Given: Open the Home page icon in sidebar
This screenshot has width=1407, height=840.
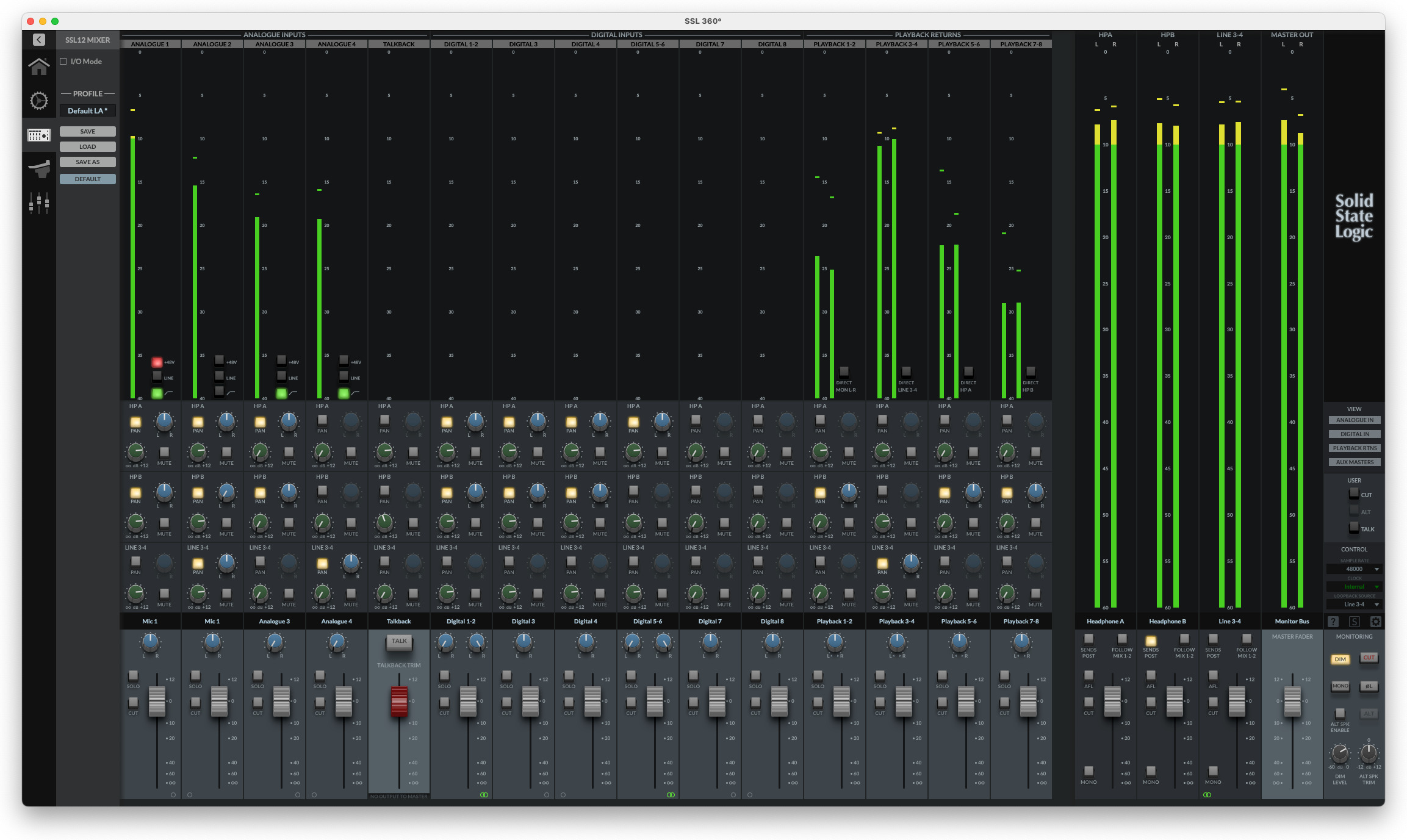Looking at the screenshot, I should point(38,66).
